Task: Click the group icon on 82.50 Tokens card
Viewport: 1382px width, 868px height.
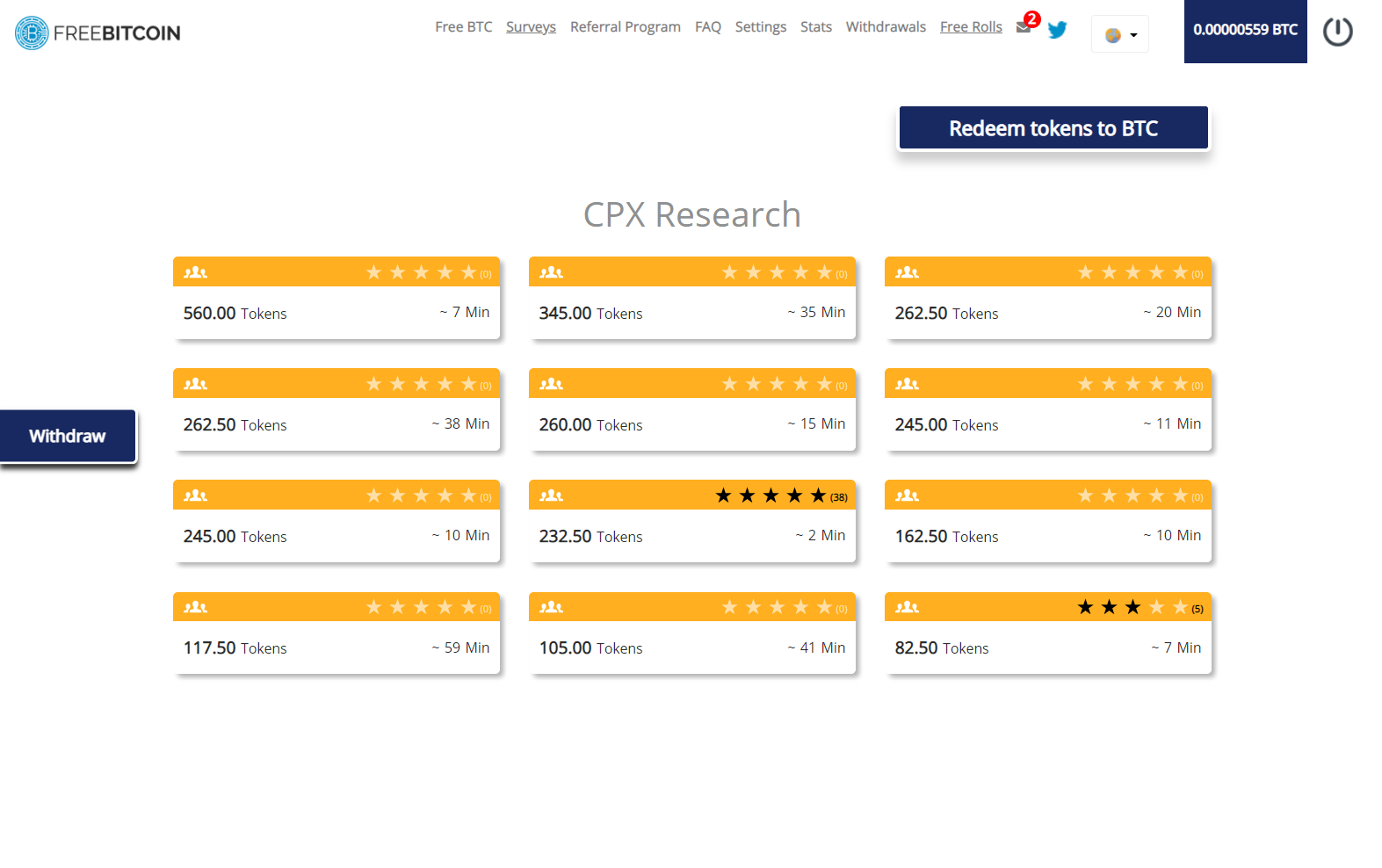Action: point(907,607)
